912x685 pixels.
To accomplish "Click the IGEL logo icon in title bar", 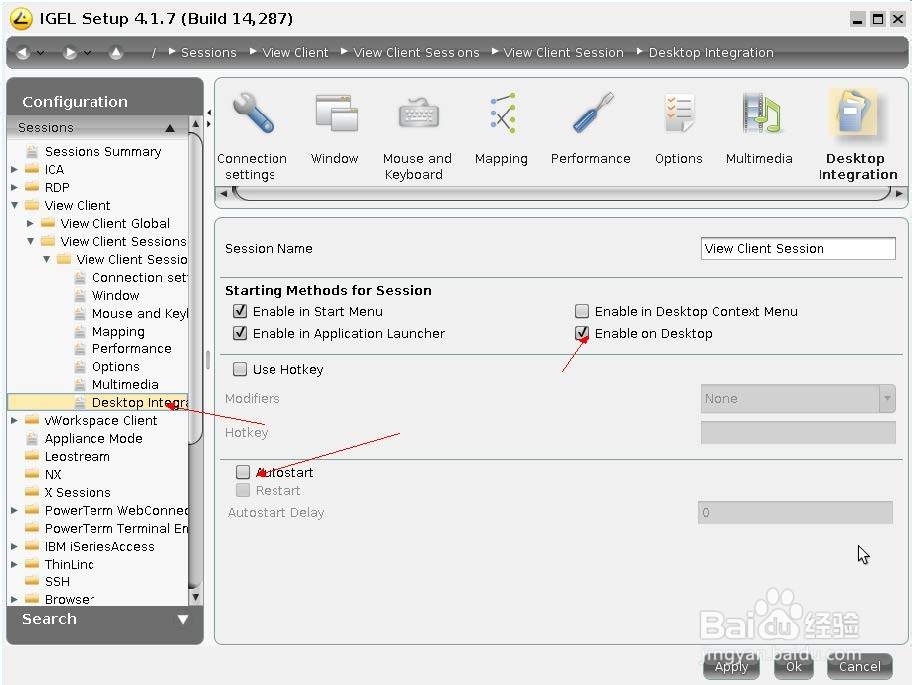I will [x=21, y=19].
